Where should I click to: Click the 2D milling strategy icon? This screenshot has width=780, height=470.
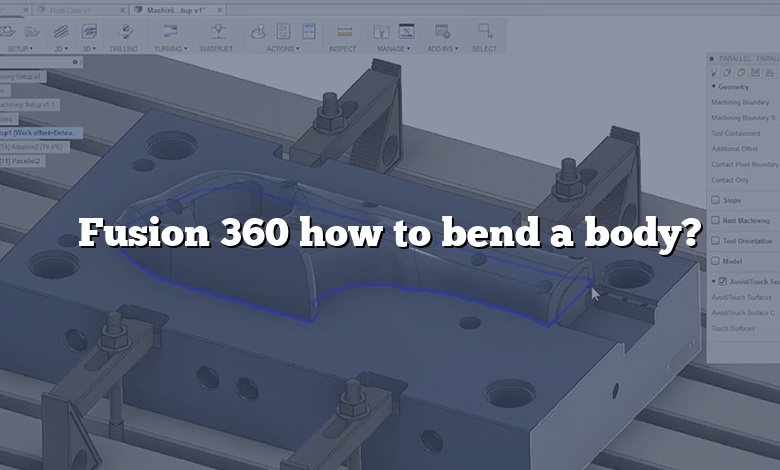[61, 32]
